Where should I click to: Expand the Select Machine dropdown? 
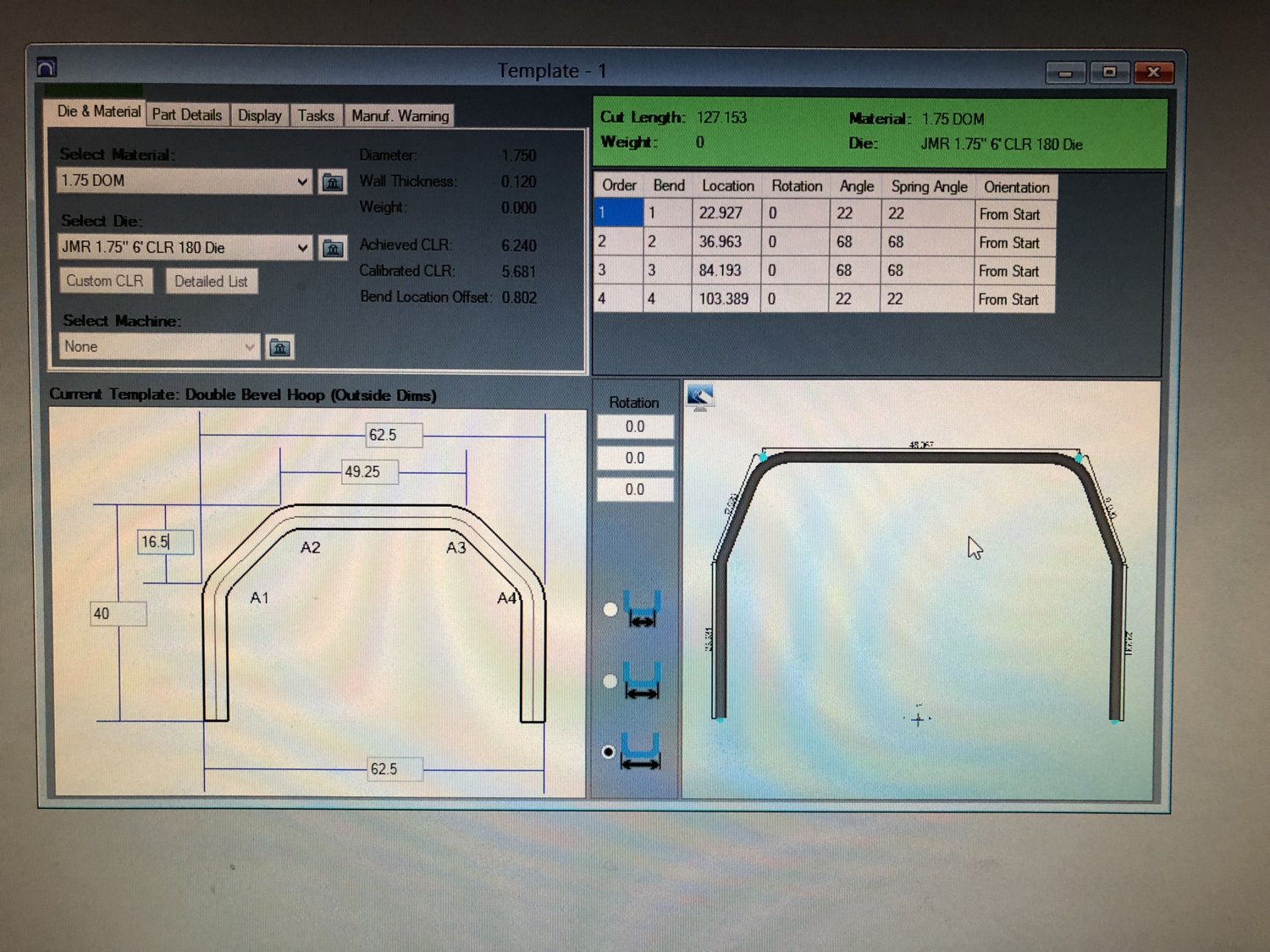(249, 347)
